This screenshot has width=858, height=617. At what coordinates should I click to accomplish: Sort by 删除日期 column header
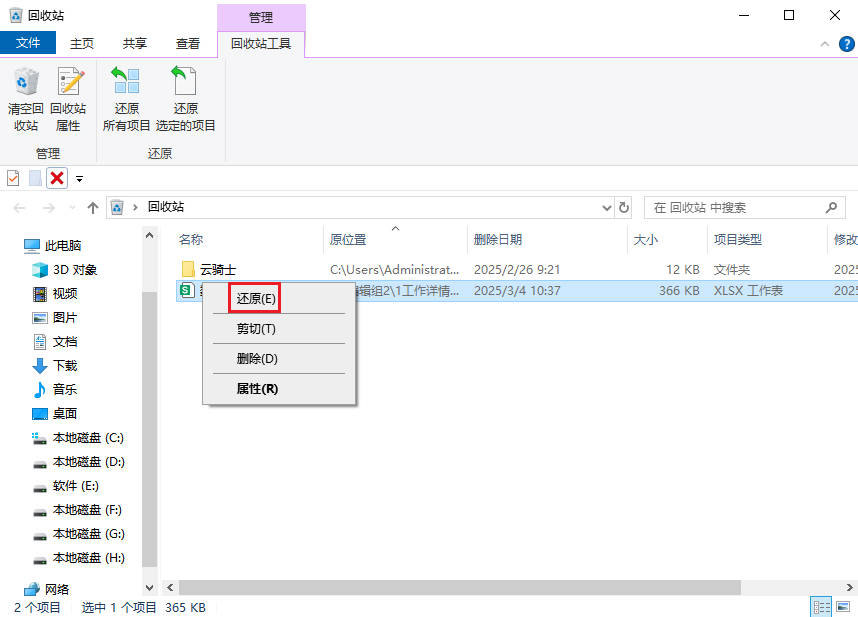pyautogui.click(x=498, y=240)
